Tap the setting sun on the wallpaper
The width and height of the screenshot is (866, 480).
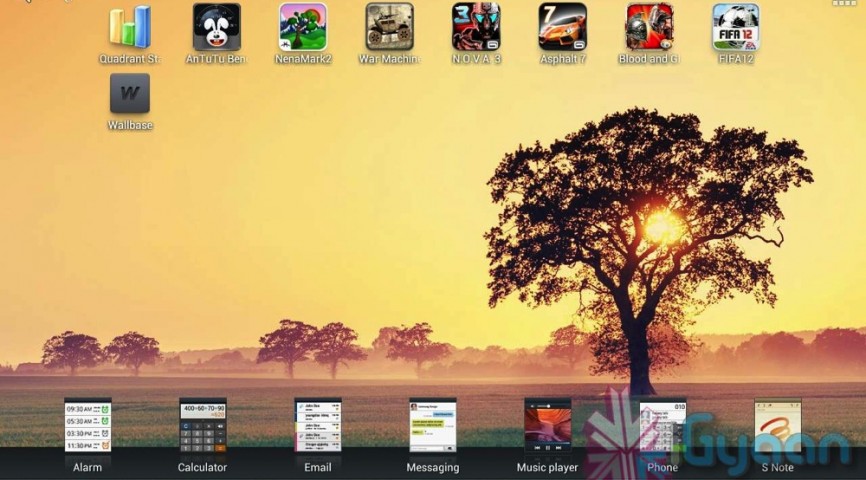[x=661, y=227]
